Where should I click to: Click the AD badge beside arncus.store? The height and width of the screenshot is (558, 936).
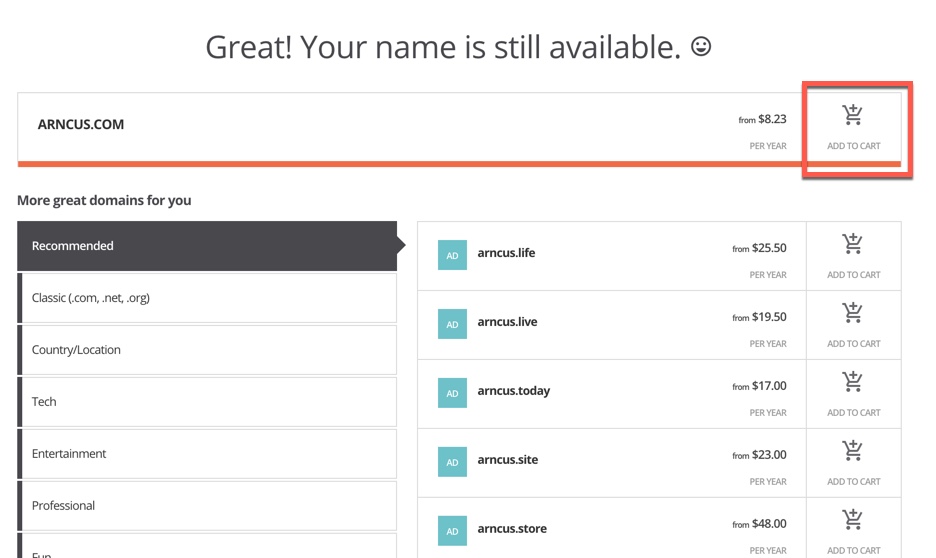click(x=452, y=530)
